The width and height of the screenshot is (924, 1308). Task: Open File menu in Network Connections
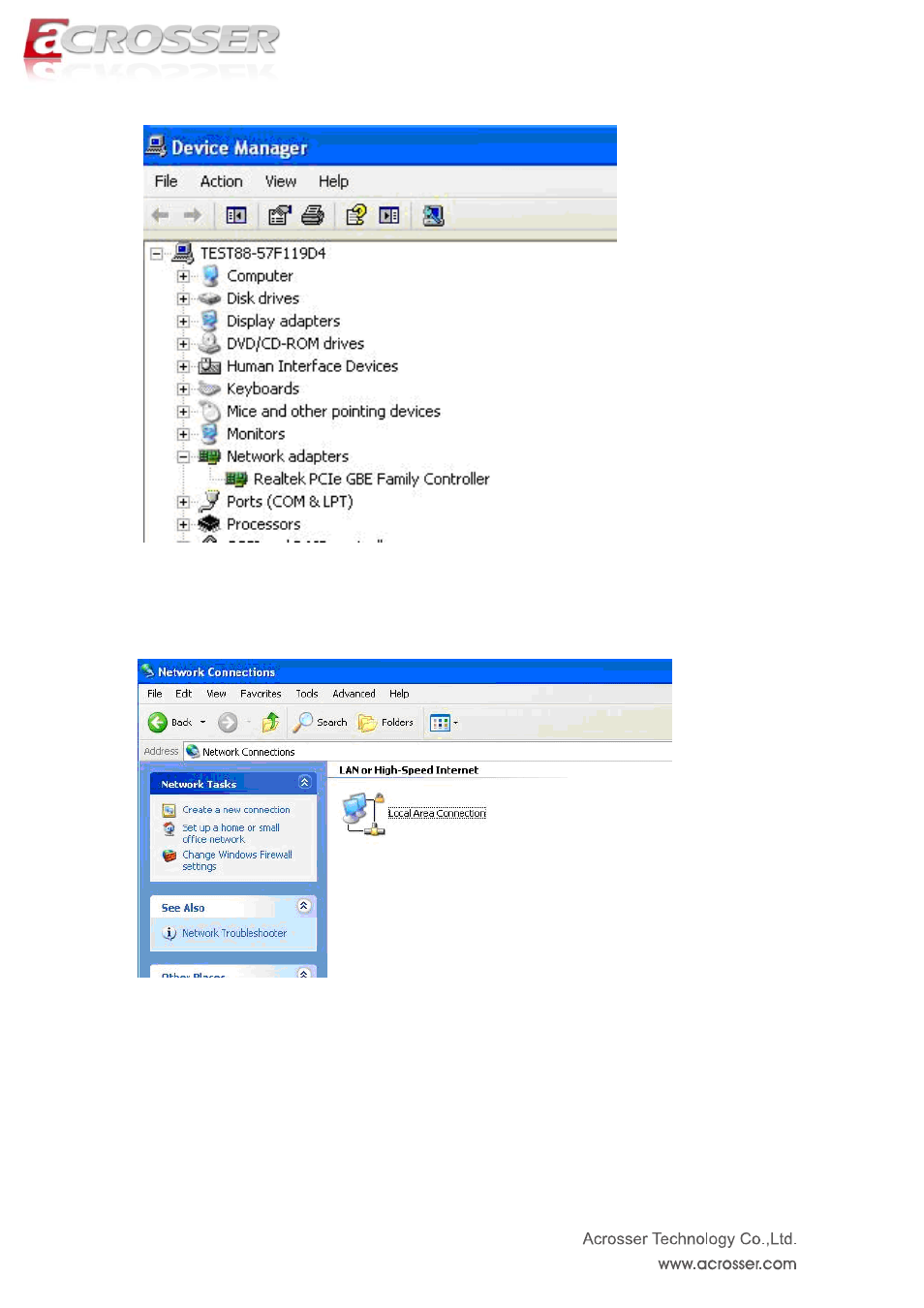pos(155,694)
